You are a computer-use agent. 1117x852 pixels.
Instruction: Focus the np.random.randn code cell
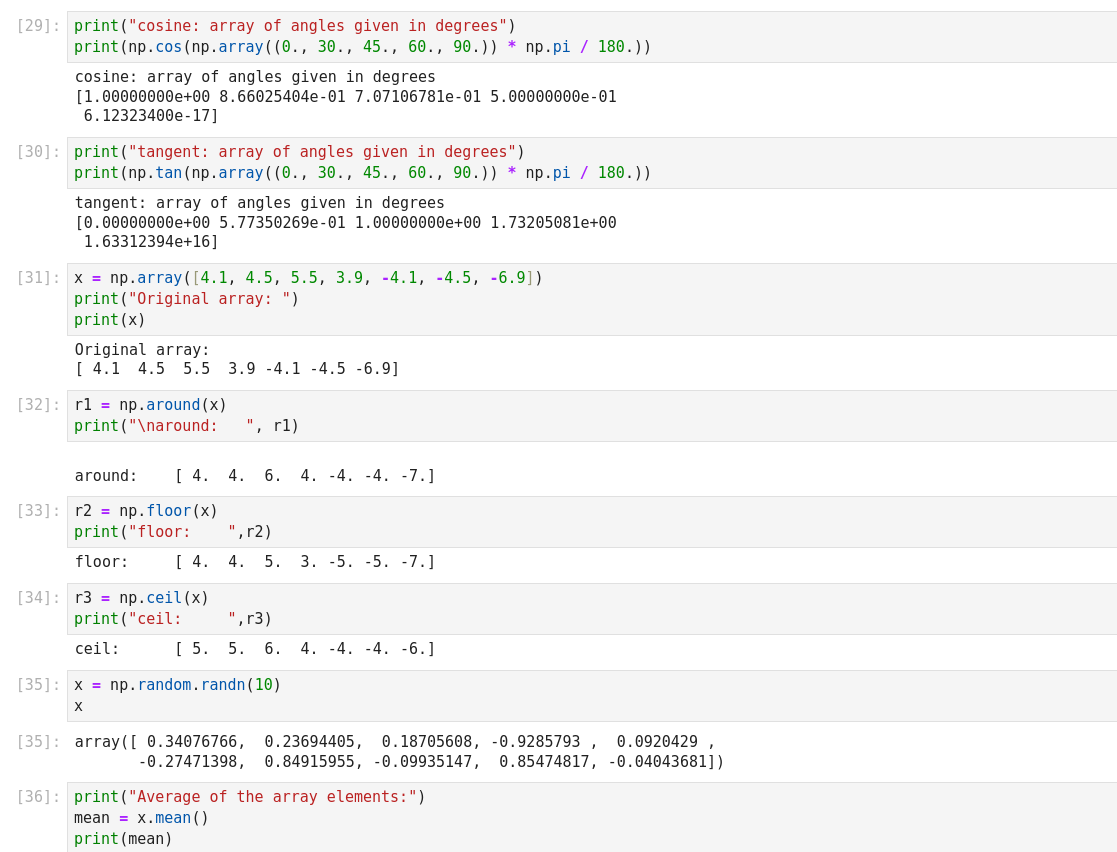[x=590, y=696]
